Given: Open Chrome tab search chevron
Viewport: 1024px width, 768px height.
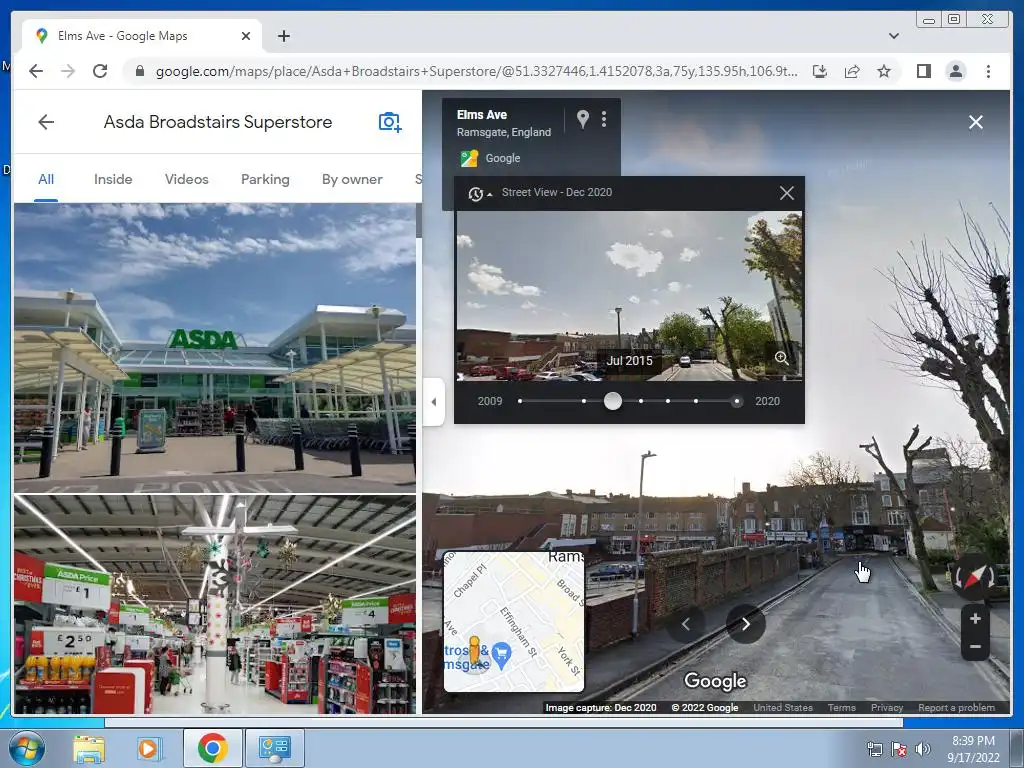Looking at the screenshot, I should [893, 36].
